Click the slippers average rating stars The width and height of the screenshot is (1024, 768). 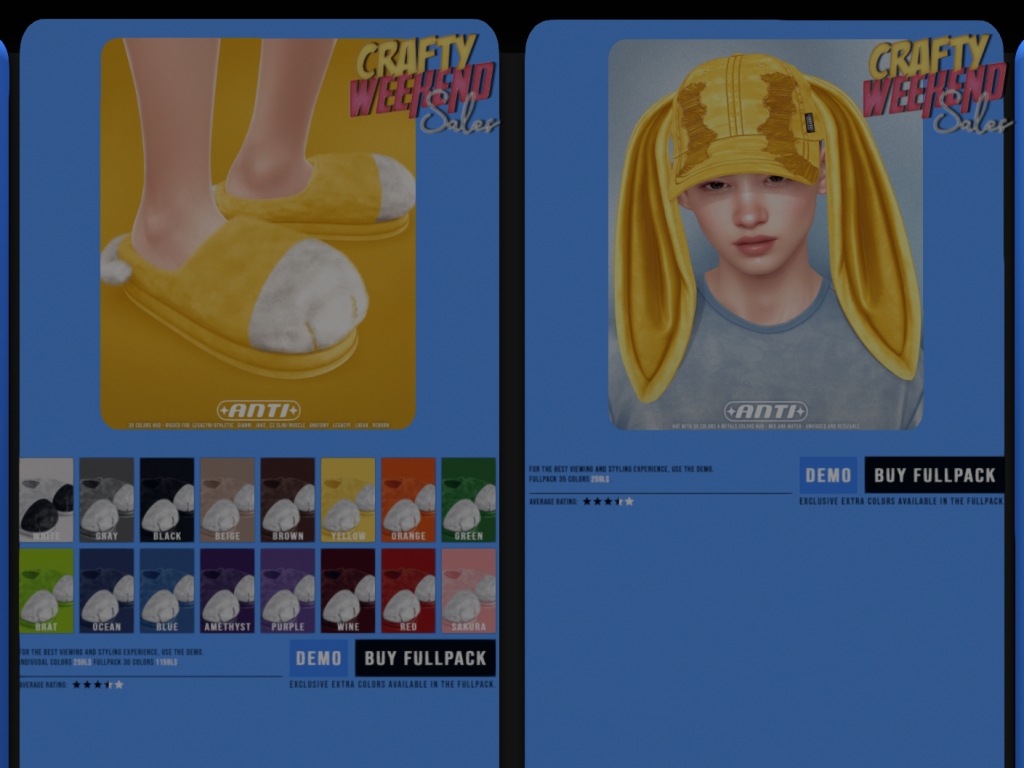pos(98,684)
